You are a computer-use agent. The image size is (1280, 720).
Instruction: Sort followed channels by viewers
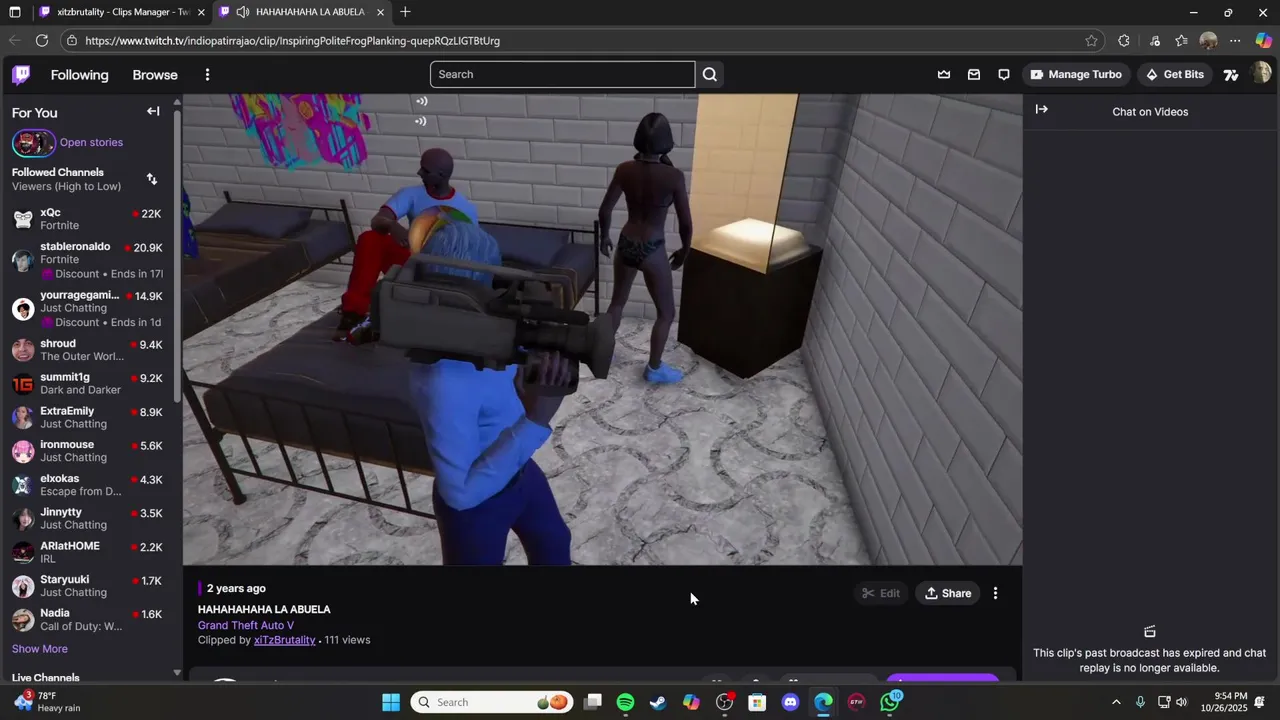click(152, 179)
